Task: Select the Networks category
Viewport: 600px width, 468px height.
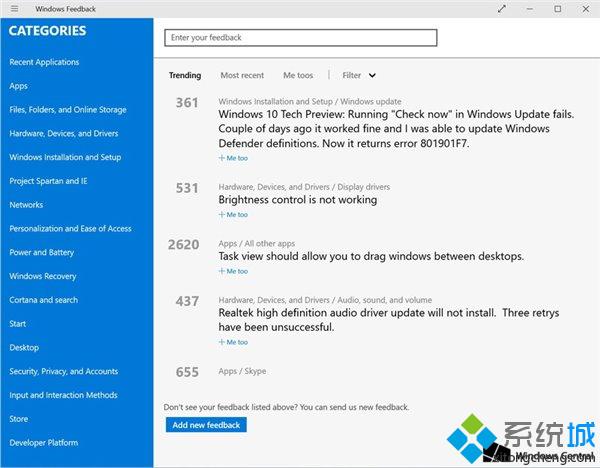Action: 26,205
